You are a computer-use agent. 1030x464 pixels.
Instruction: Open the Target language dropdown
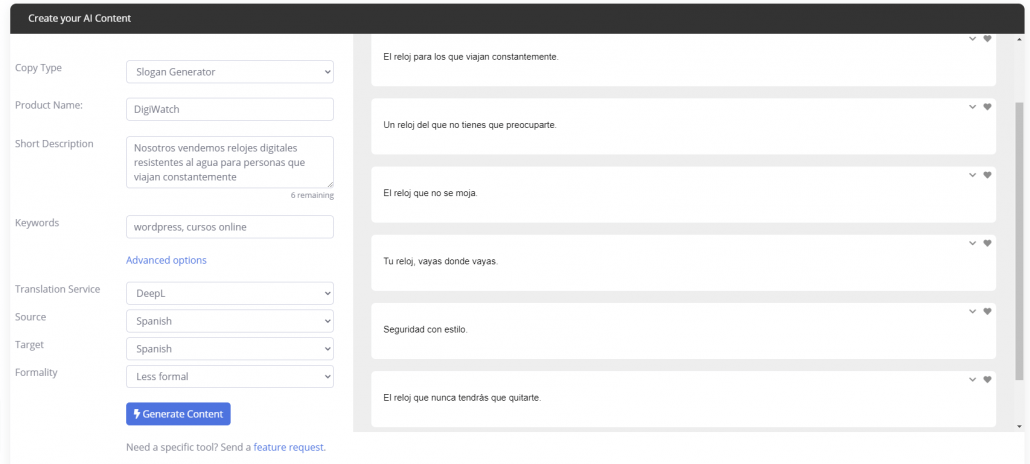(230, 349)
